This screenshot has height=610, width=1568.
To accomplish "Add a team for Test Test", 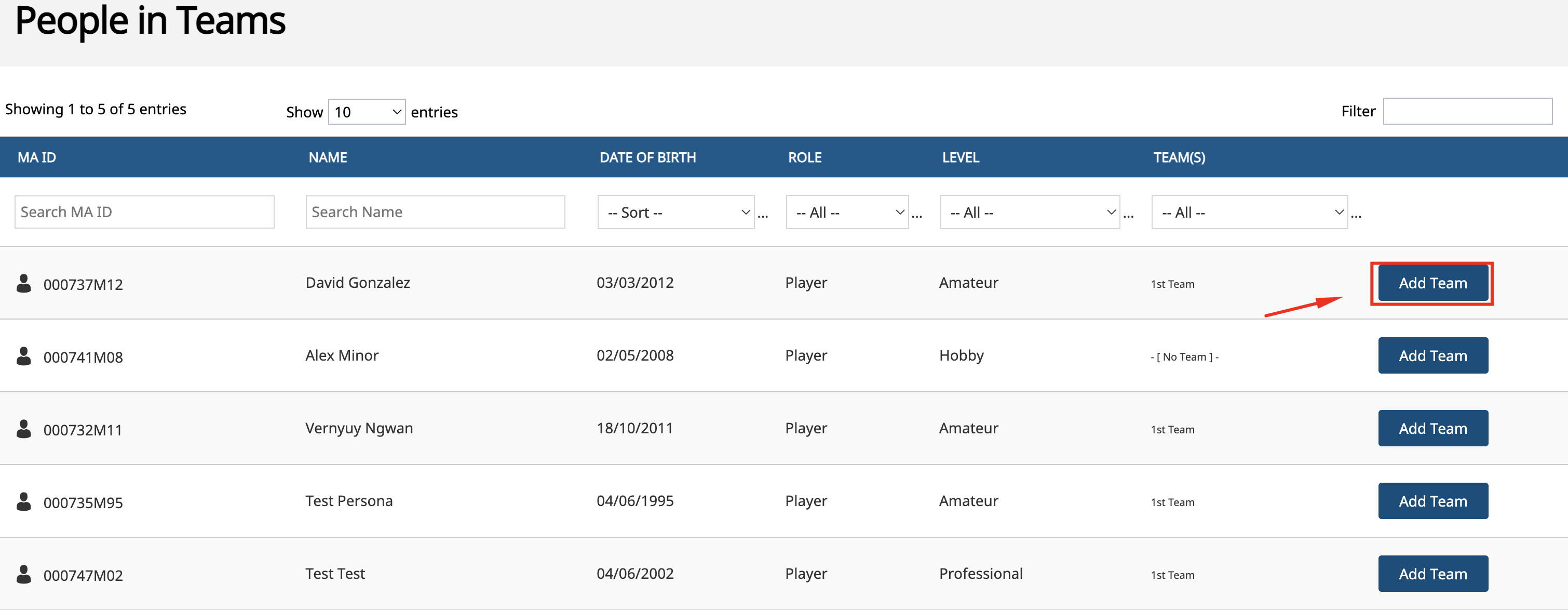I will (x=1432, y=574).
